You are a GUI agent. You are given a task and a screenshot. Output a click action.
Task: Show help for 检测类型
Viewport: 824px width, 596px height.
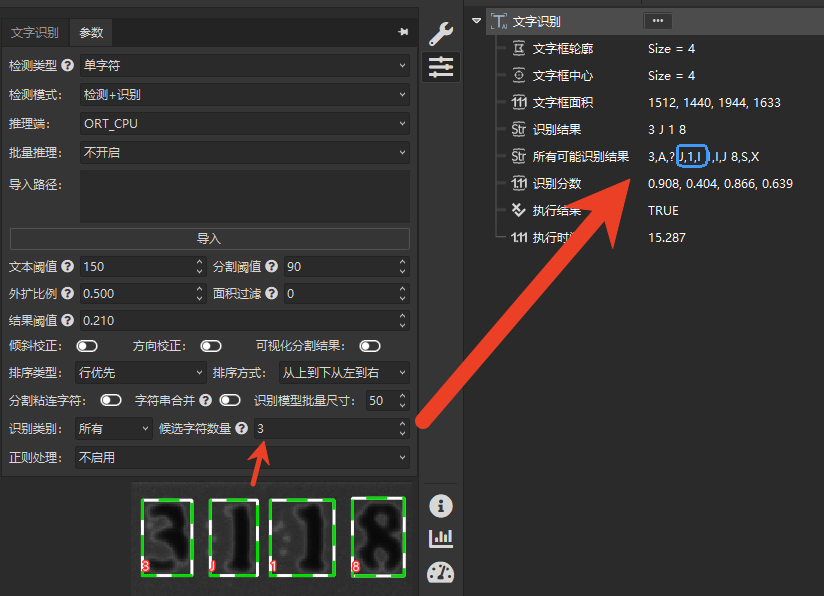point(67,65)
